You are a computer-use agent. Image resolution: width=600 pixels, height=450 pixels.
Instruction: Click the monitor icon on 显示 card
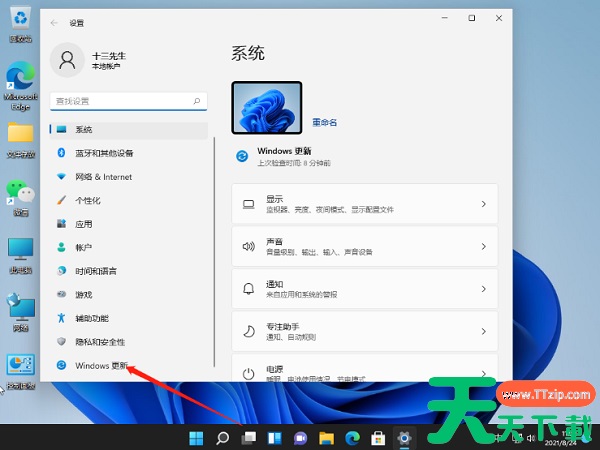pyautogui.click(x=249, y=204)
